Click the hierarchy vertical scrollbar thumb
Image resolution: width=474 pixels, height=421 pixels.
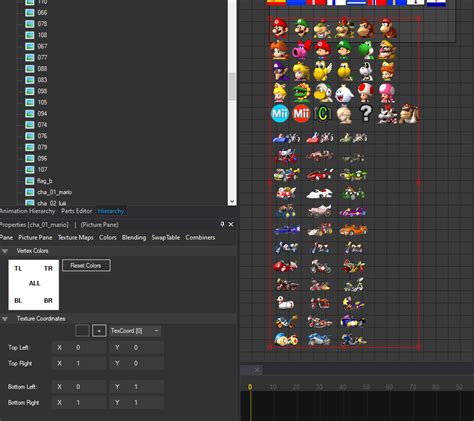click(232, 86)
